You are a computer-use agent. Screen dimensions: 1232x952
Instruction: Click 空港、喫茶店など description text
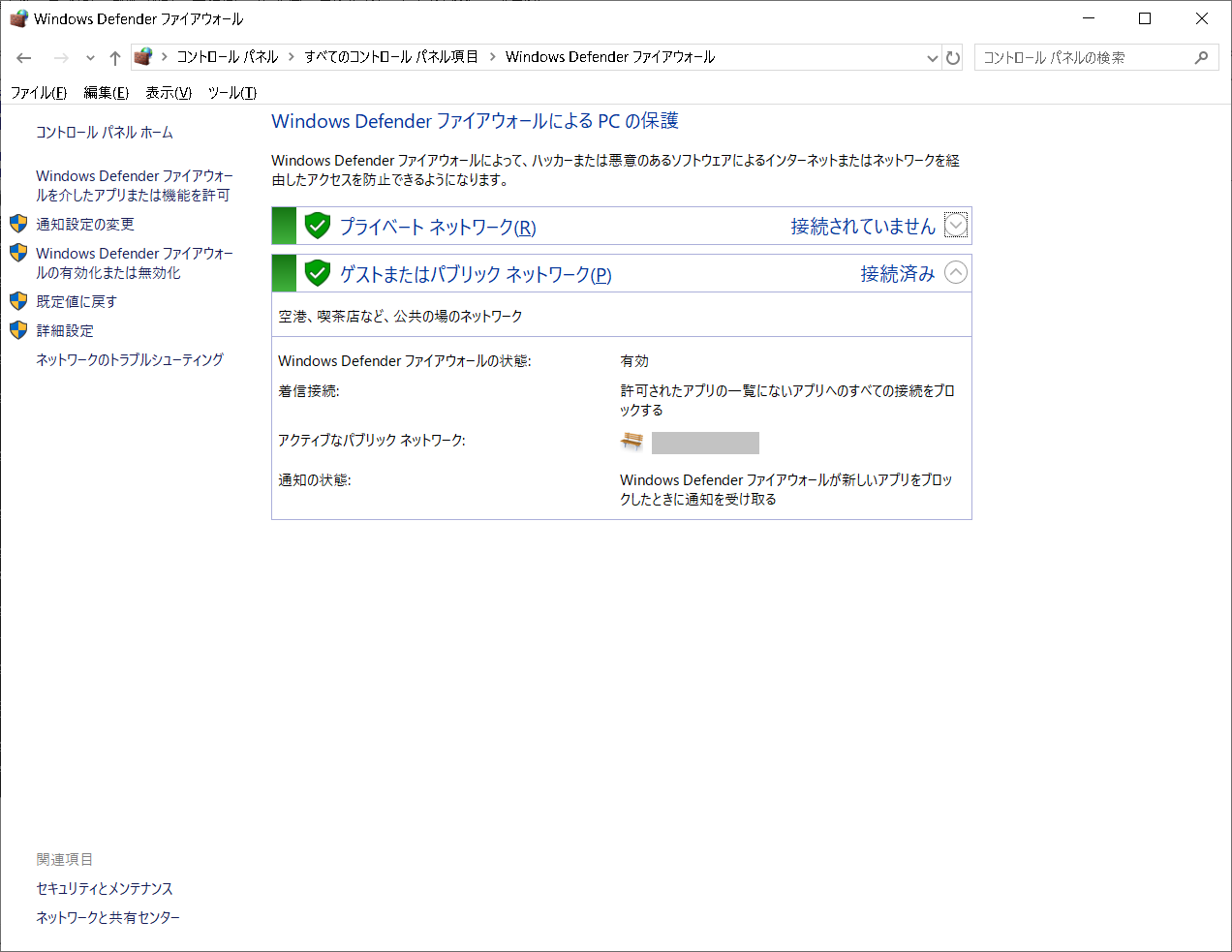coord(400,317)
